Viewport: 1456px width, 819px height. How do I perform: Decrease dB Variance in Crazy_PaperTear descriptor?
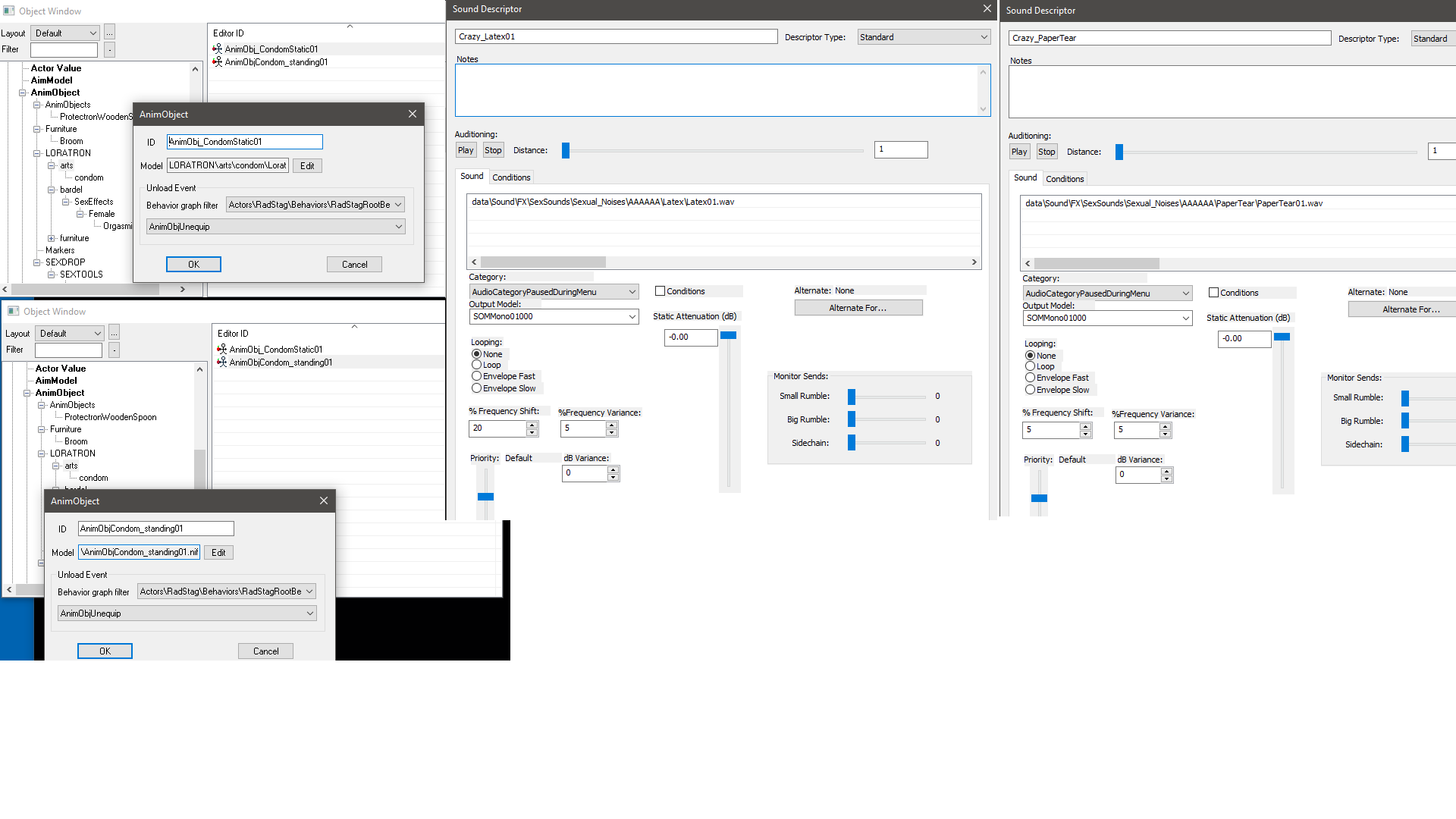coord(1167,479)
